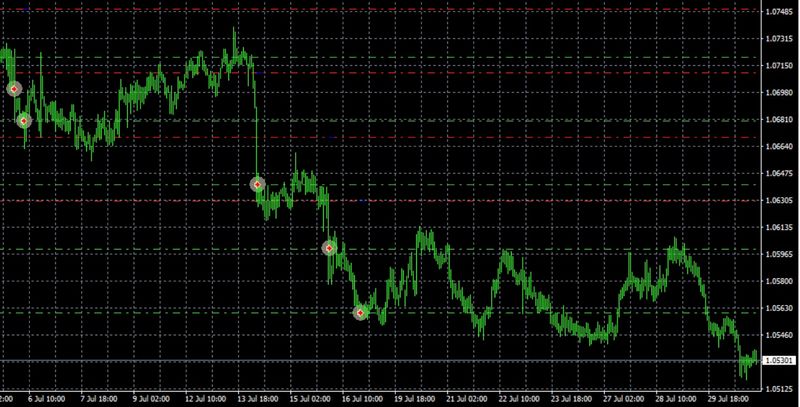Click the trade marker at 13 Jul 18:00
The height and width of the screenshot is (407, 800).
pyautogui.click(x=257, y=185)
